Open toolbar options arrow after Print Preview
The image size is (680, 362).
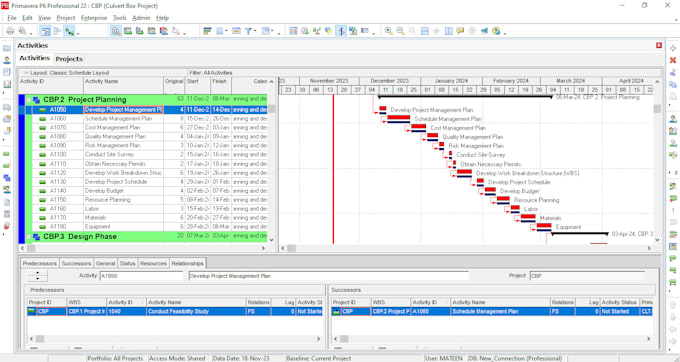click(x=31, y=33)
